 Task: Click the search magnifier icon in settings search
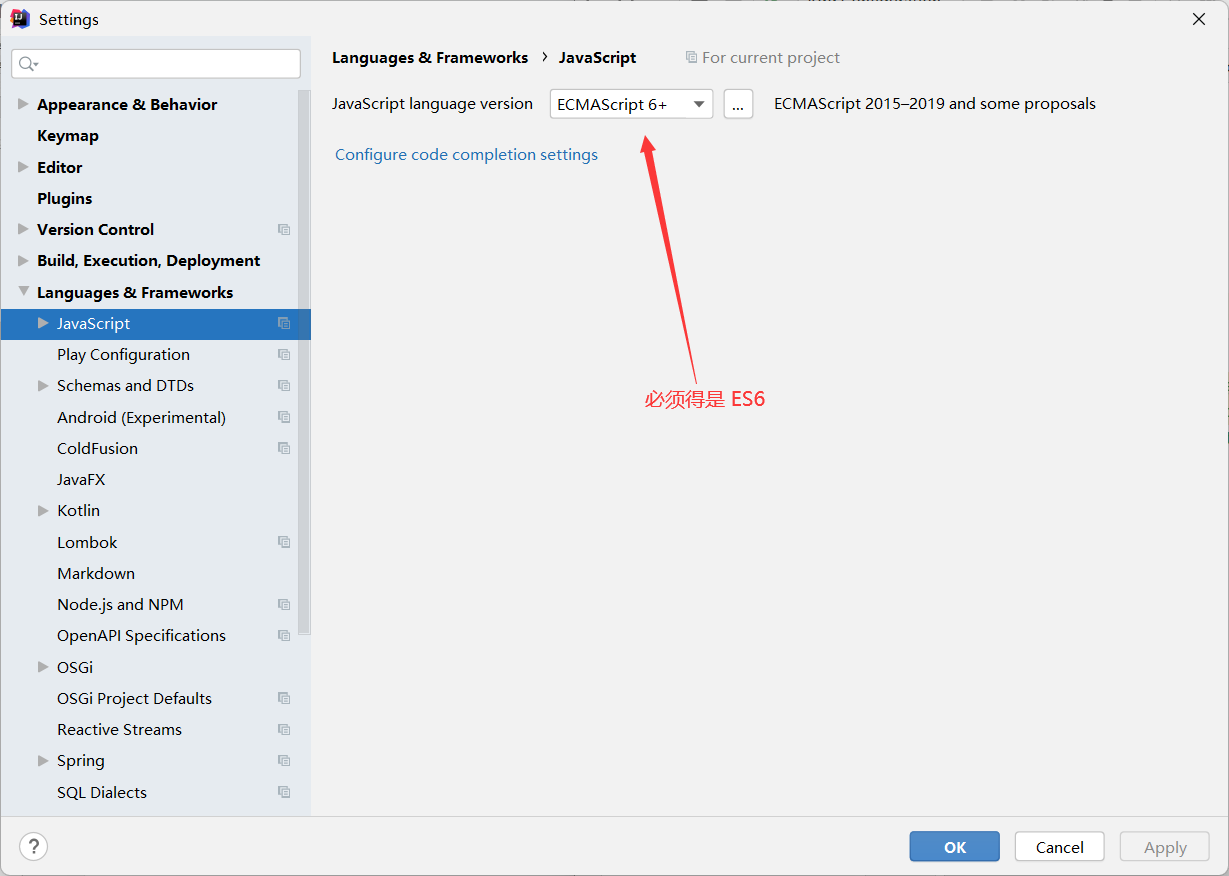pyautogui.click(x=27, y=64)
